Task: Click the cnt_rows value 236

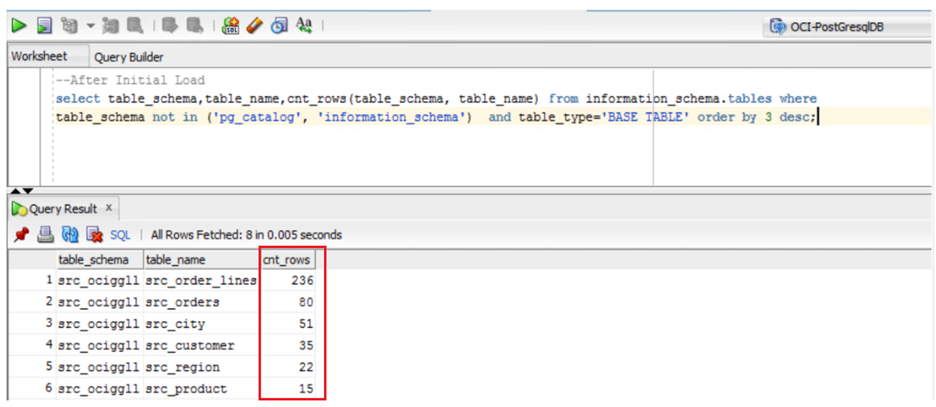Action: click(x=302, y=280)
